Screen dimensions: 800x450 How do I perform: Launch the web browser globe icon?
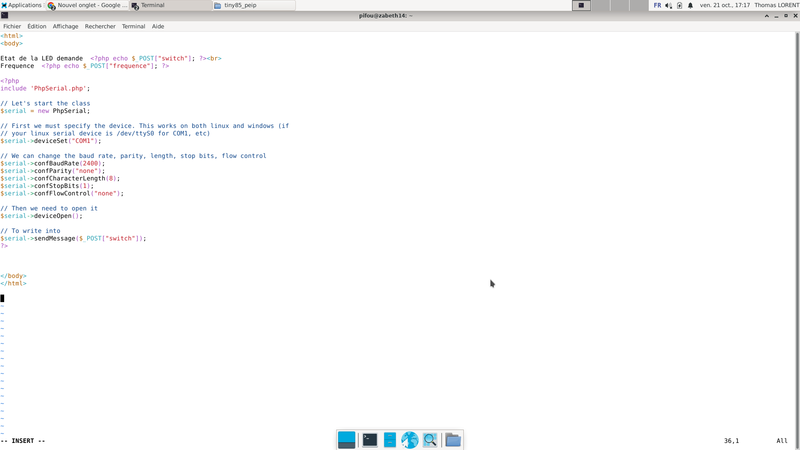point(410,440)
